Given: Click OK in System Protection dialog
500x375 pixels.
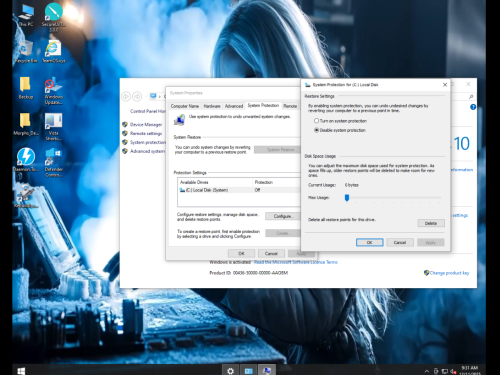Looking at the screenshot, I should (x=369, y=242).
